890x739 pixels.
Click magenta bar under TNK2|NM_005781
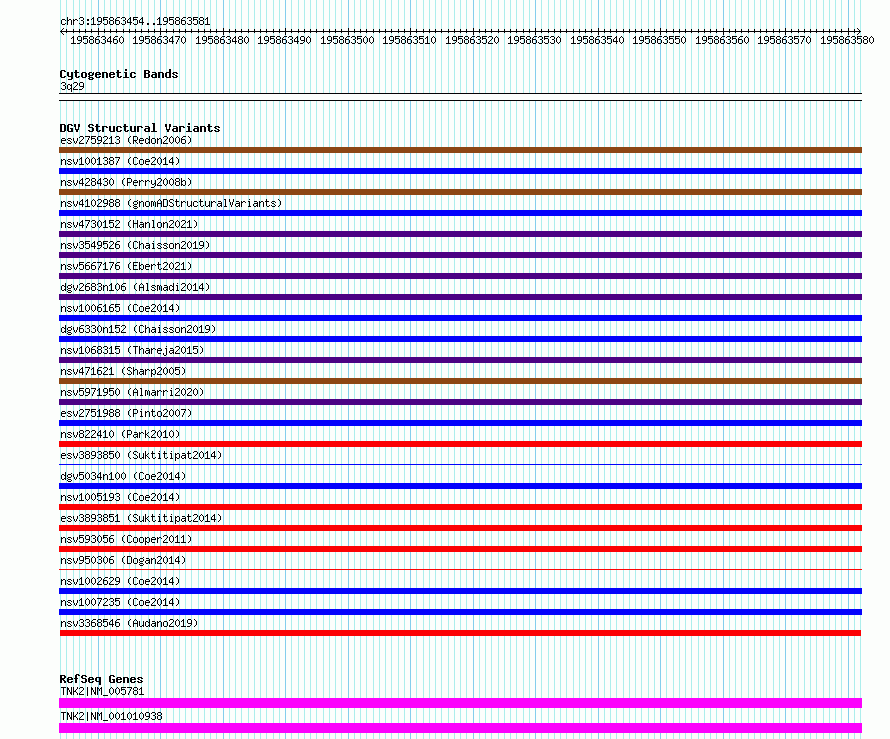(x=460, y=703)
